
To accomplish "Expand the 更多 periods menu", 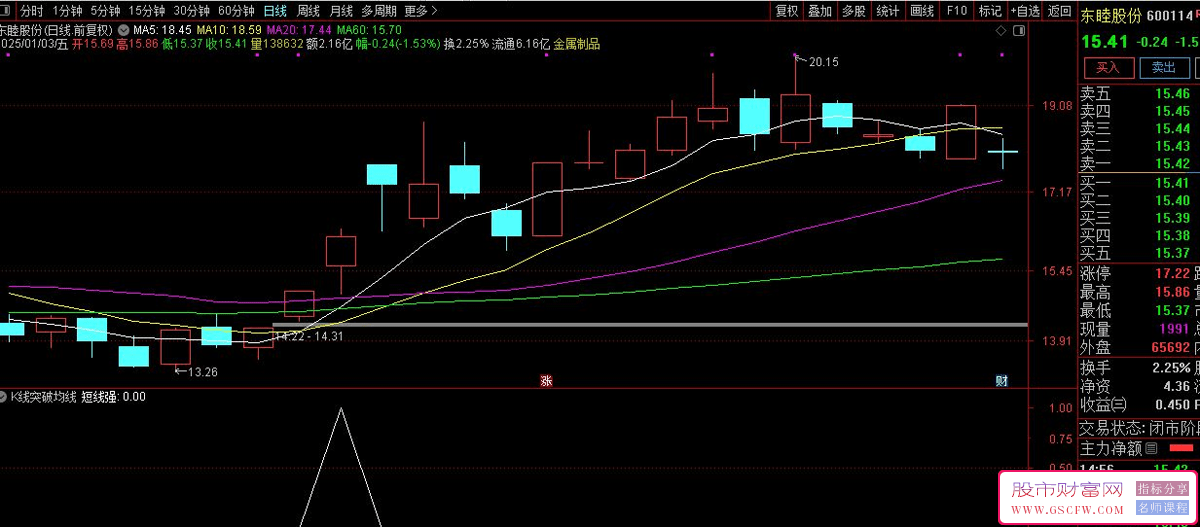I will coord(420,11).
